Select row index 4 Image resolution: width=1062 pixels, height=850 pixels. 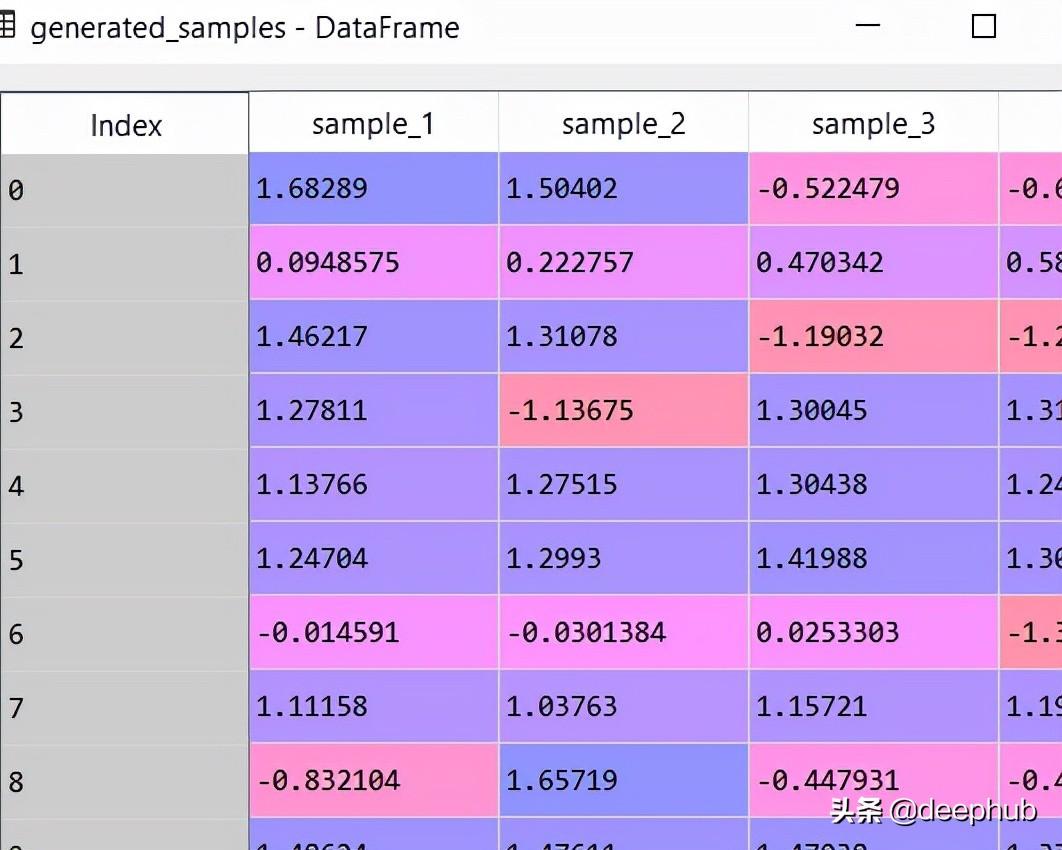click(x=125, y=485)
